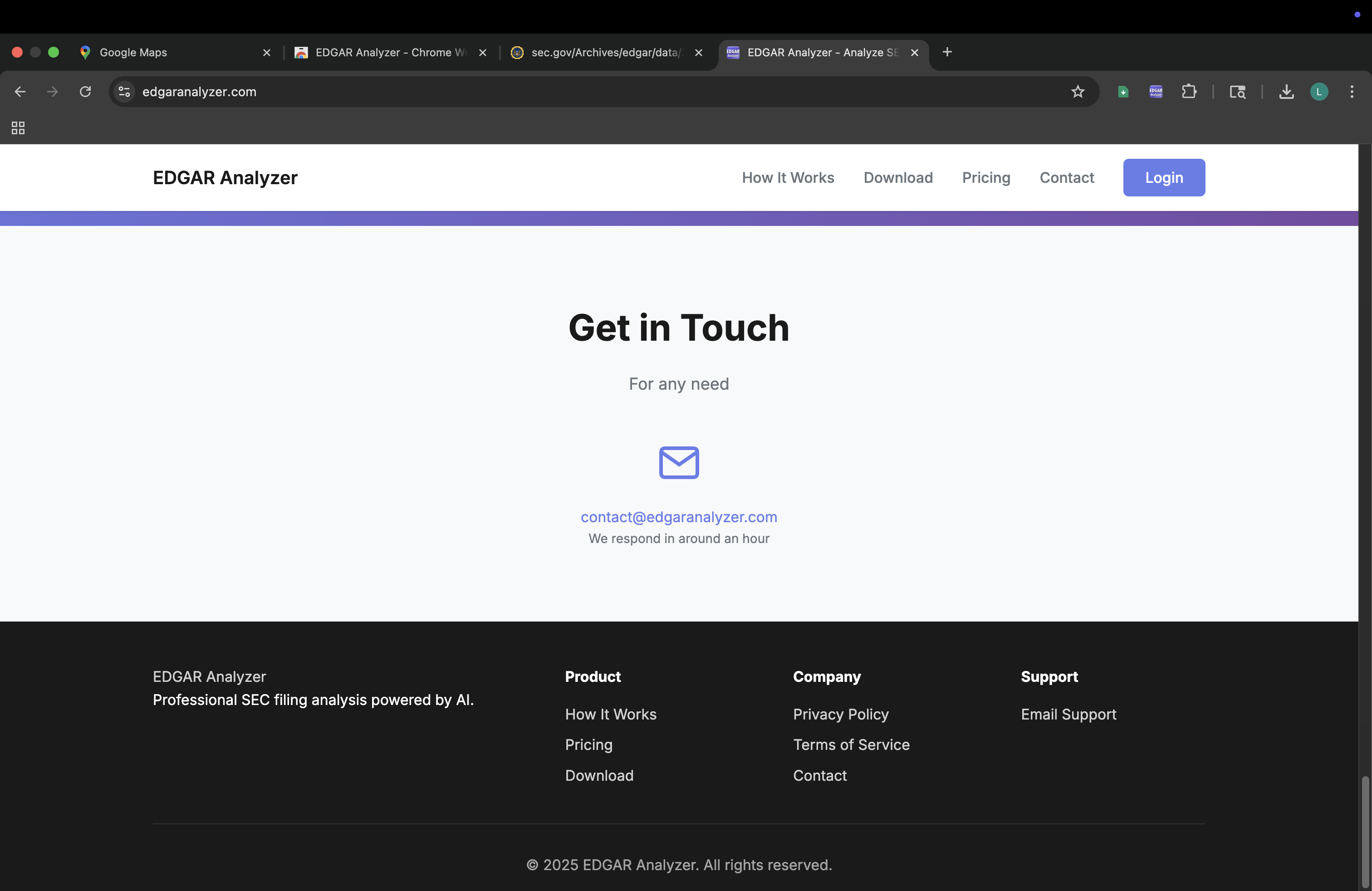Open Privacy Policy footer link
Image resolution: width=1372 pixels, height=891 pixels.
(x=841, y=714)
